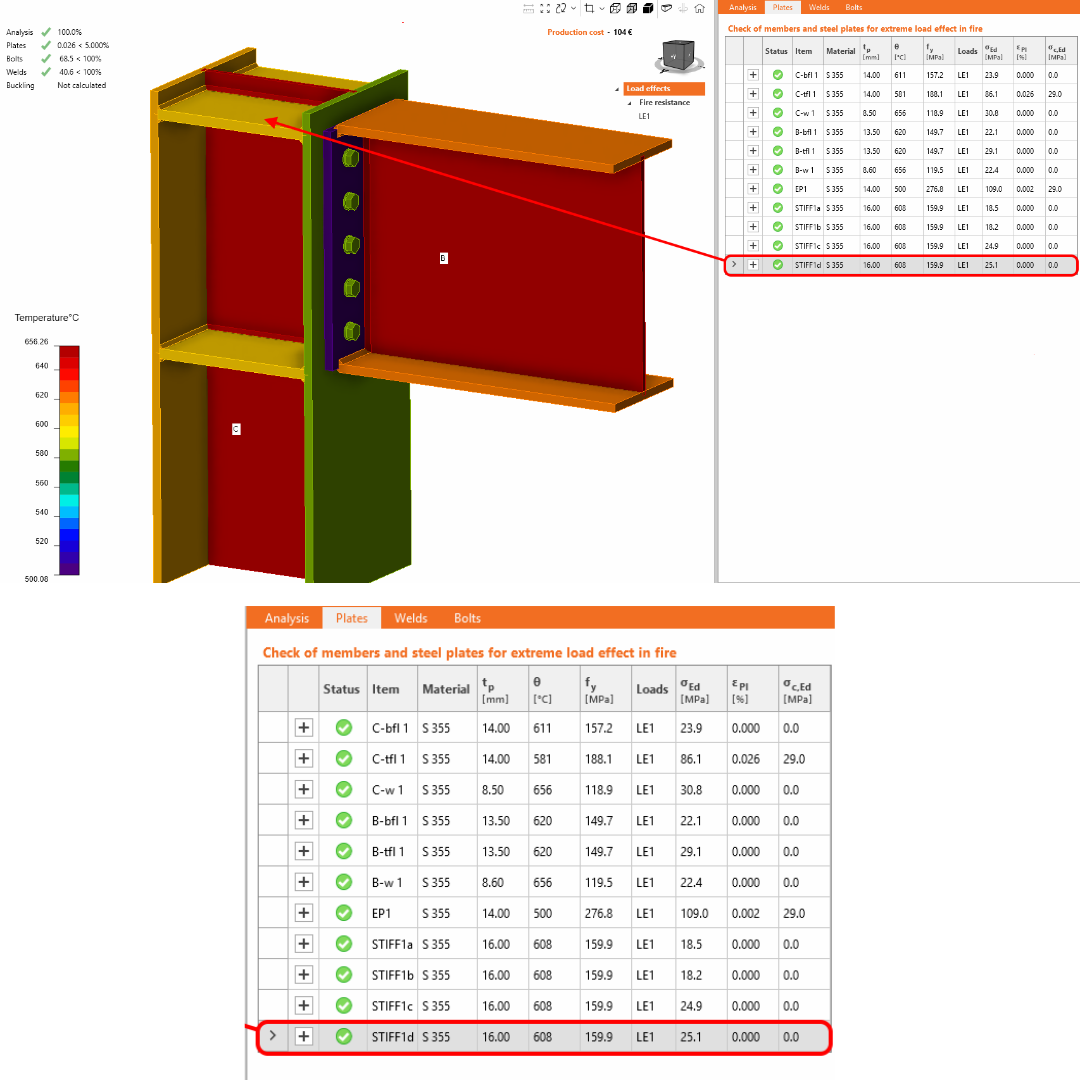Open the dropdown arrow beside rotate icon

pyautogui.click(x=574, y=8)
